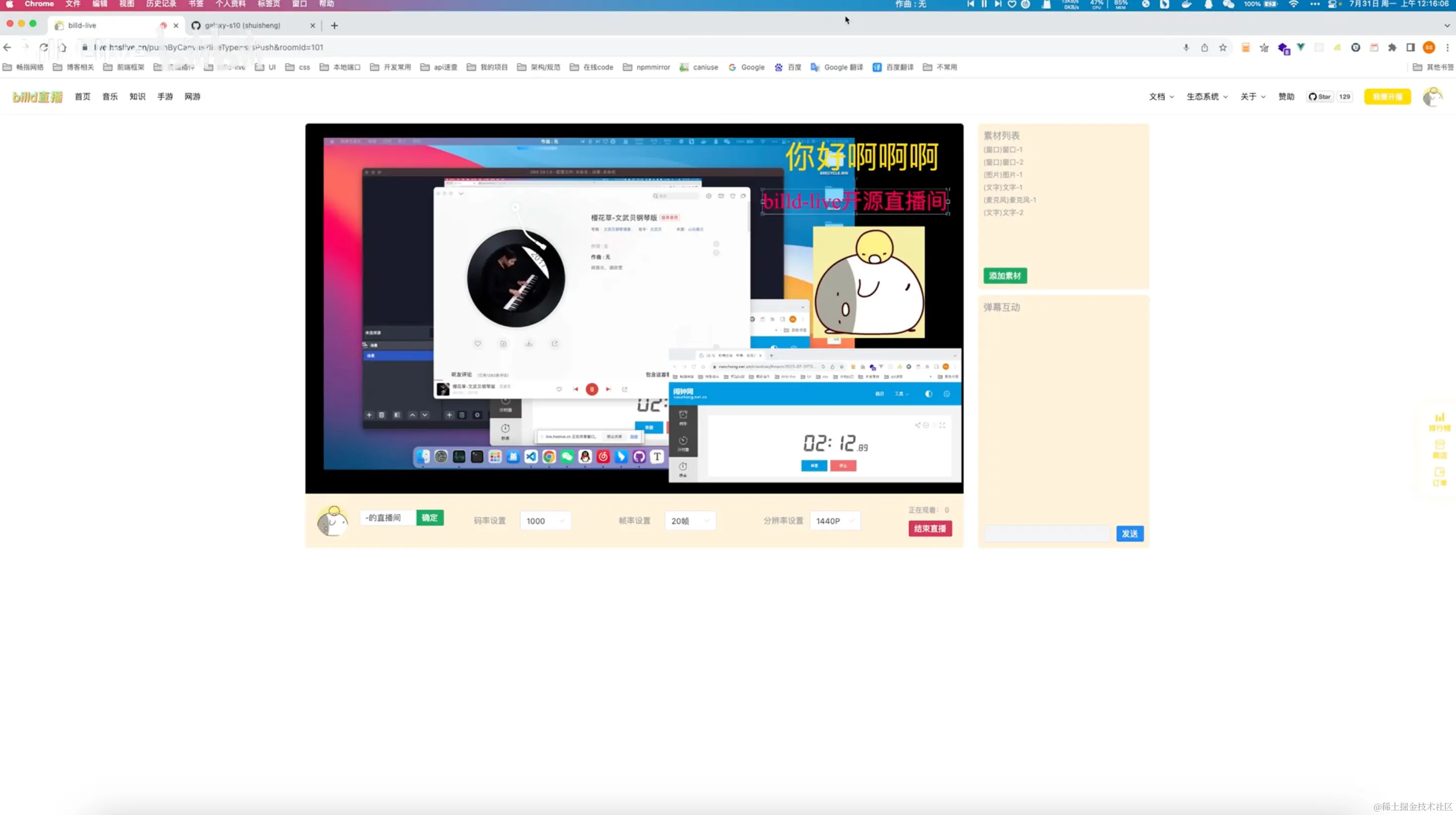This screenshot has width=1456, height=815.
Task: Open new tab with plus icon
Action: point(335,25)
